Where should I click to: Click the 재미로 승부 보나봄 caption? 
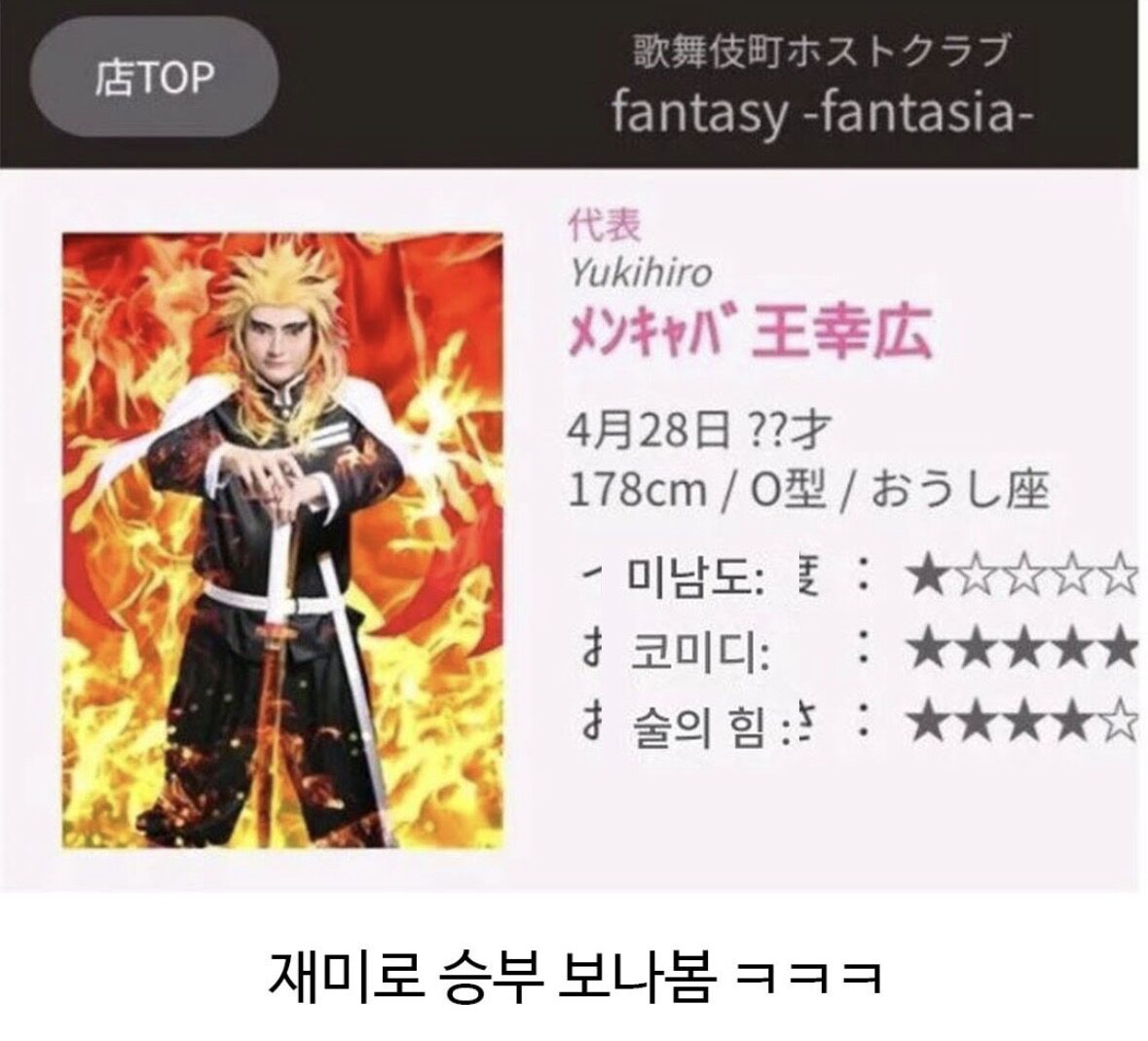coord(490,977)
